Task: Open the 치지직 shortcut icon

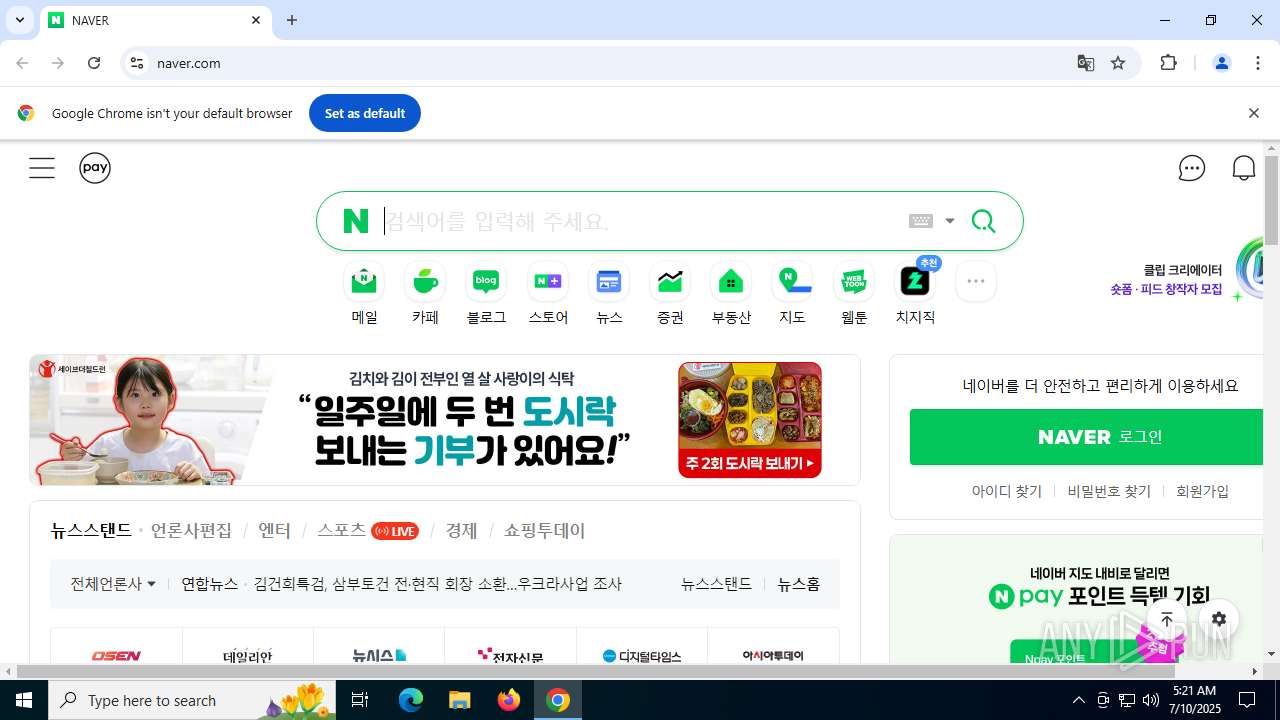Action: 915,282
